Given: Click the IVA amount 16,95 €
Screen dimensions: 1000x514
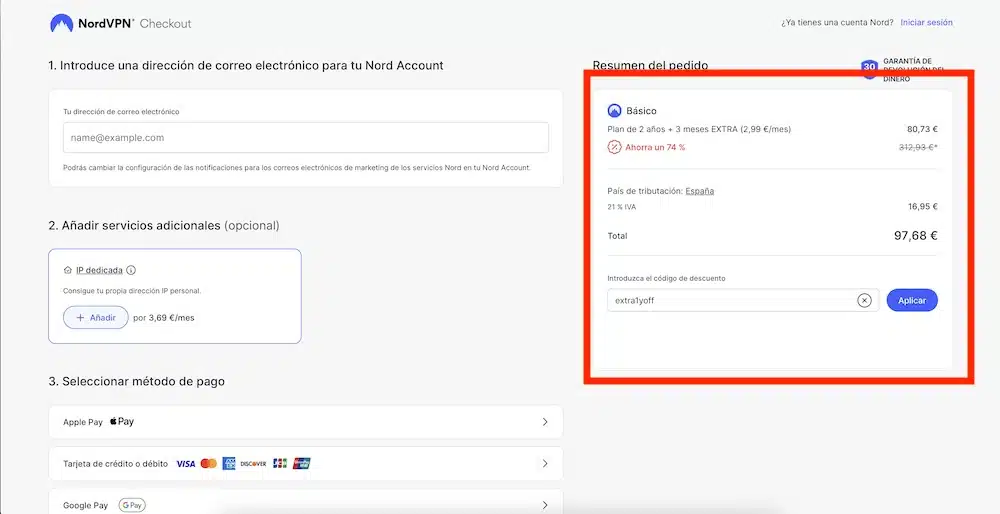Looking at the screenshot, I should (922, 207).
